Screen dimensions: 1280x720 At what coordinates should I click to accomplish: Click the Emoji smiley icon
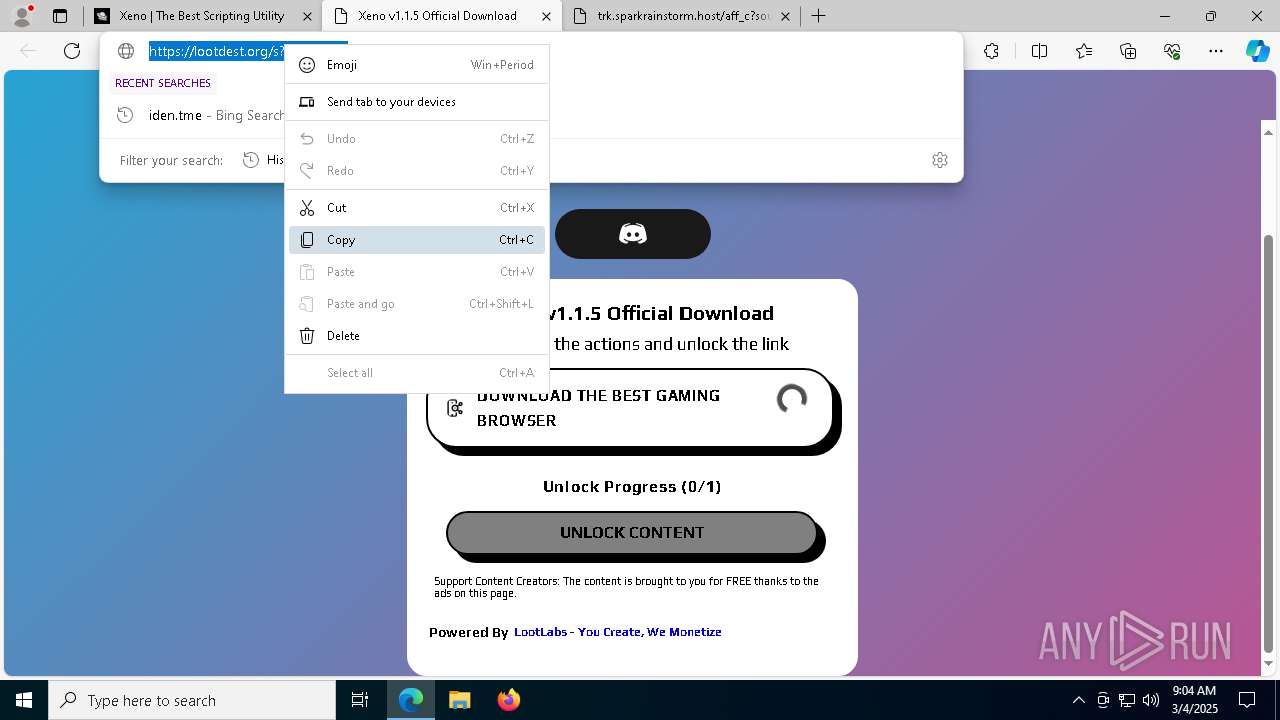click(307, 65)
